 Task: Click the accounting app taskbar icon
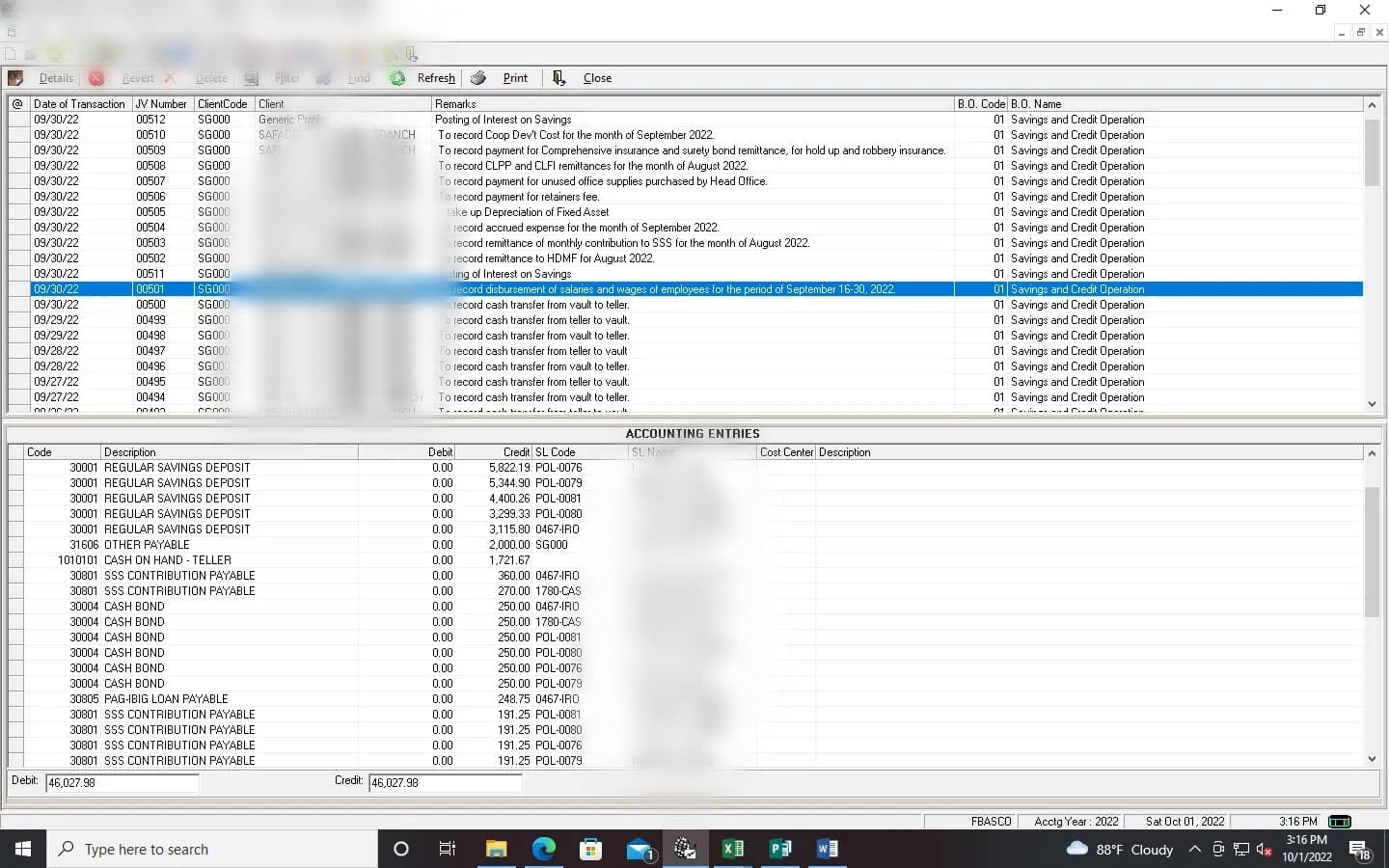tap(686, 849)
